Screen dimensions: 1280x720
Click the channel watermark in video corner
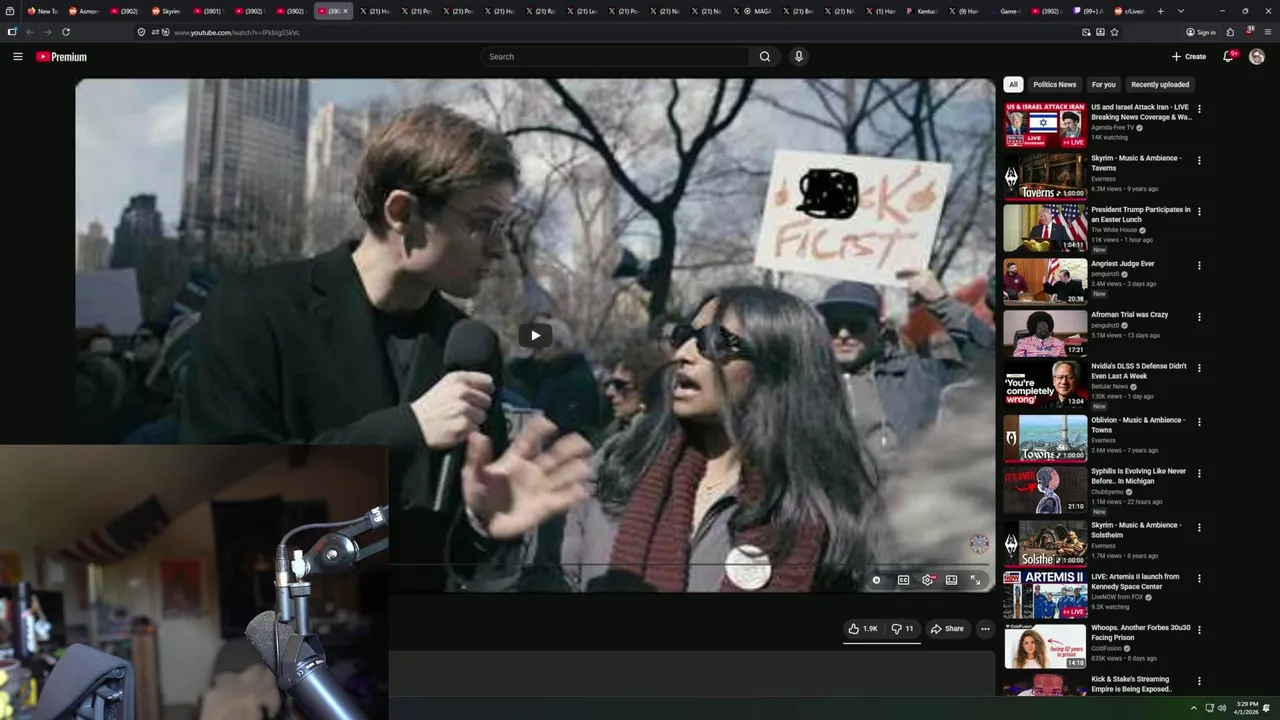(x=979, y=544)
